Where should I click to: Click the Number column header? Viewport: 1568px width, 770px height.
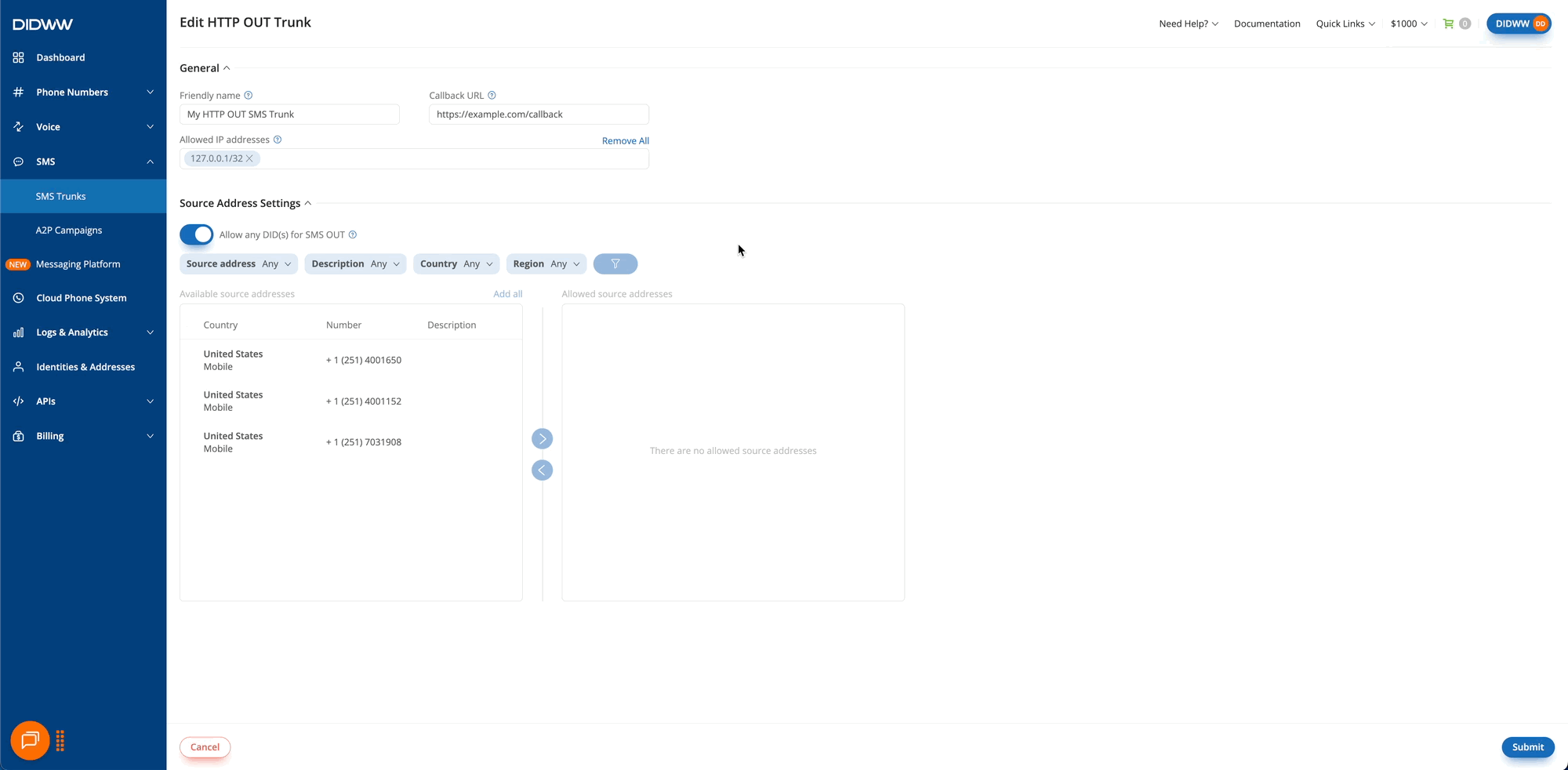[x=343, y=325]
